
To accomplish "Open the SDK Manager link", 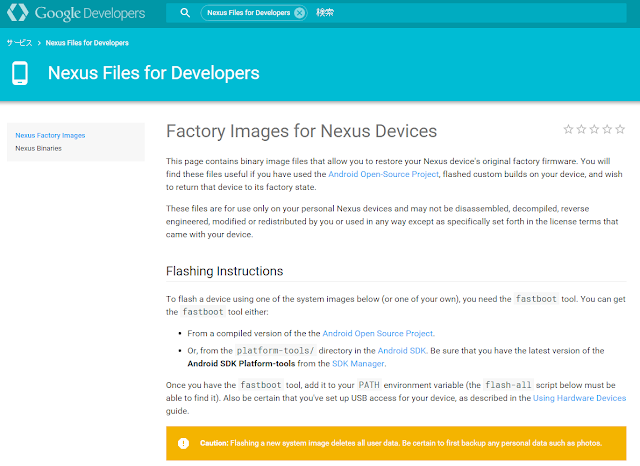I will click(359, 364).
